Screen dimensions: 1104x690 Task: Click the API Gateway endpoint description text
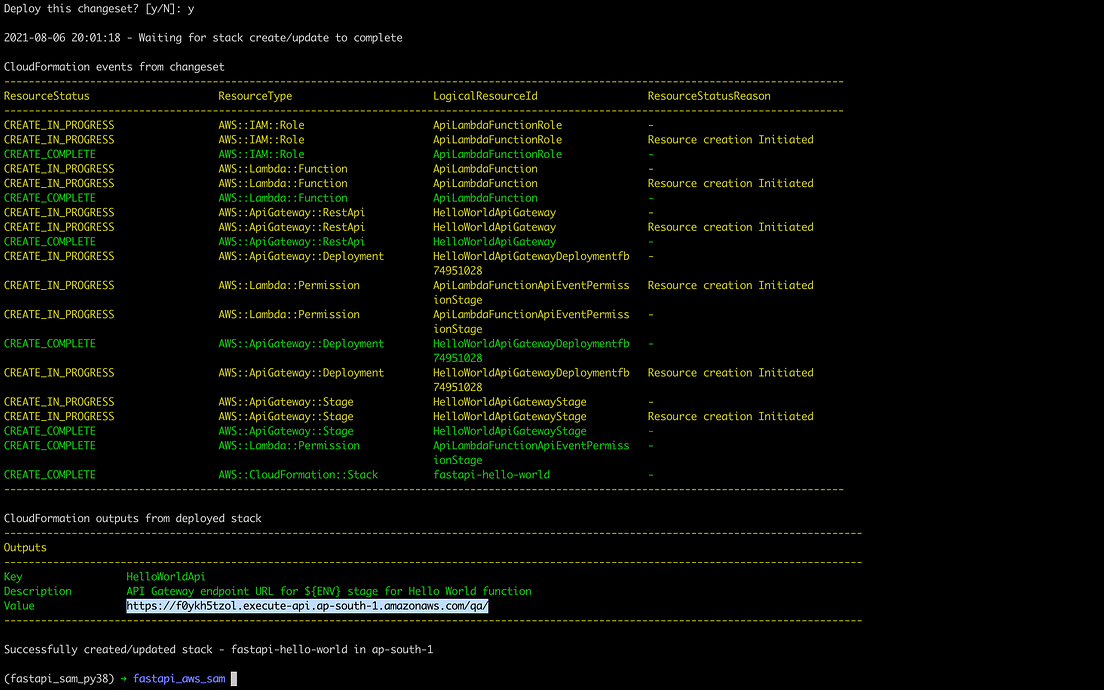click(329, 591)
